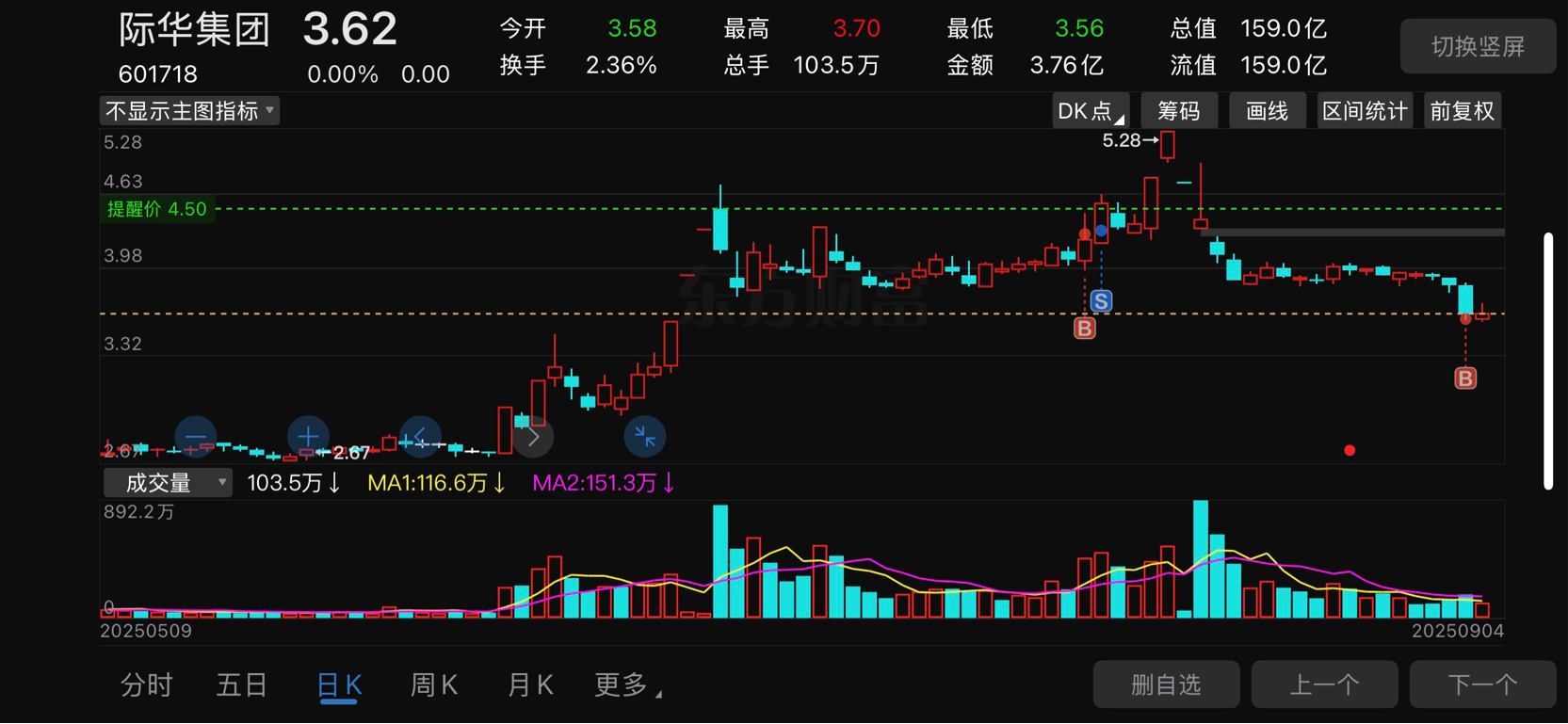Screen dimensions: 1568x724
Task: Click the green 提醒价 4.50 alert label
Action: [x=157, y=209]
